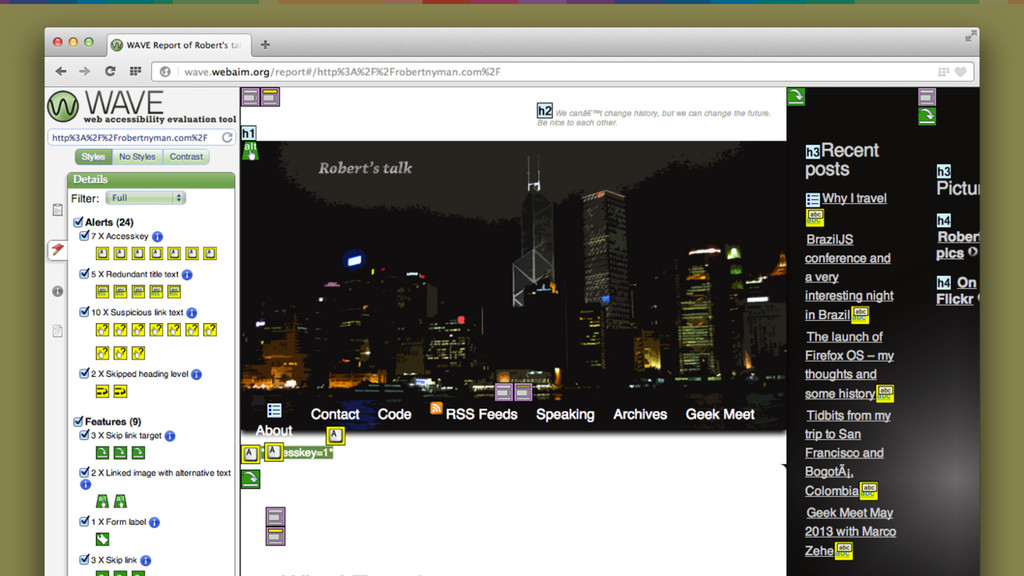Reload the WAVE report via refresh icon
1024x576 pixels.
[x=227, y=137]
